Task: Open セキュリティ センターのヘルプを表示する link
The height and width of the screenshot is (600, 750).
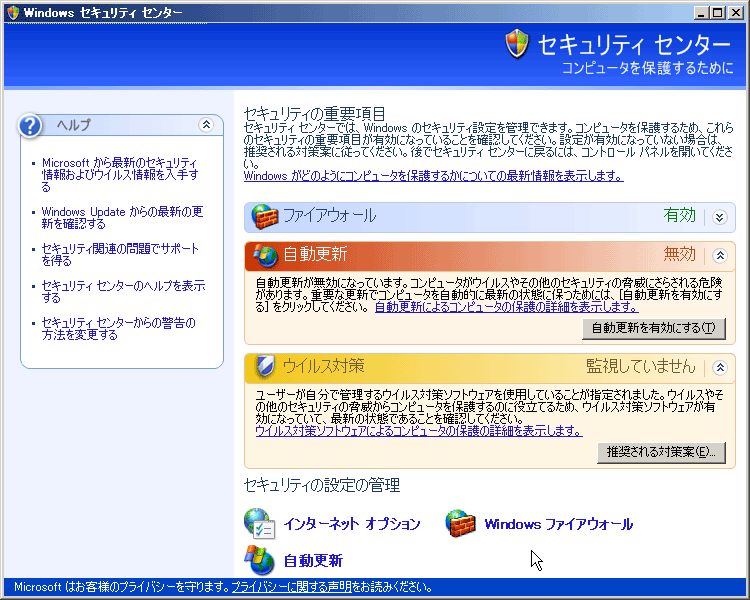Action: (123, 291)
